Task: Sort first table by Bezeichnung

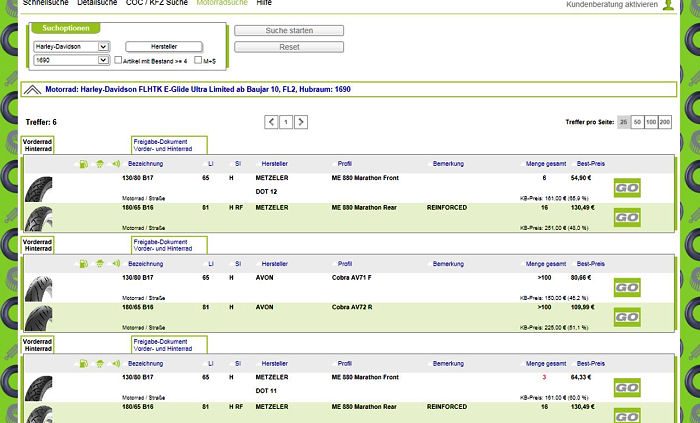Action: click(146, 164)
